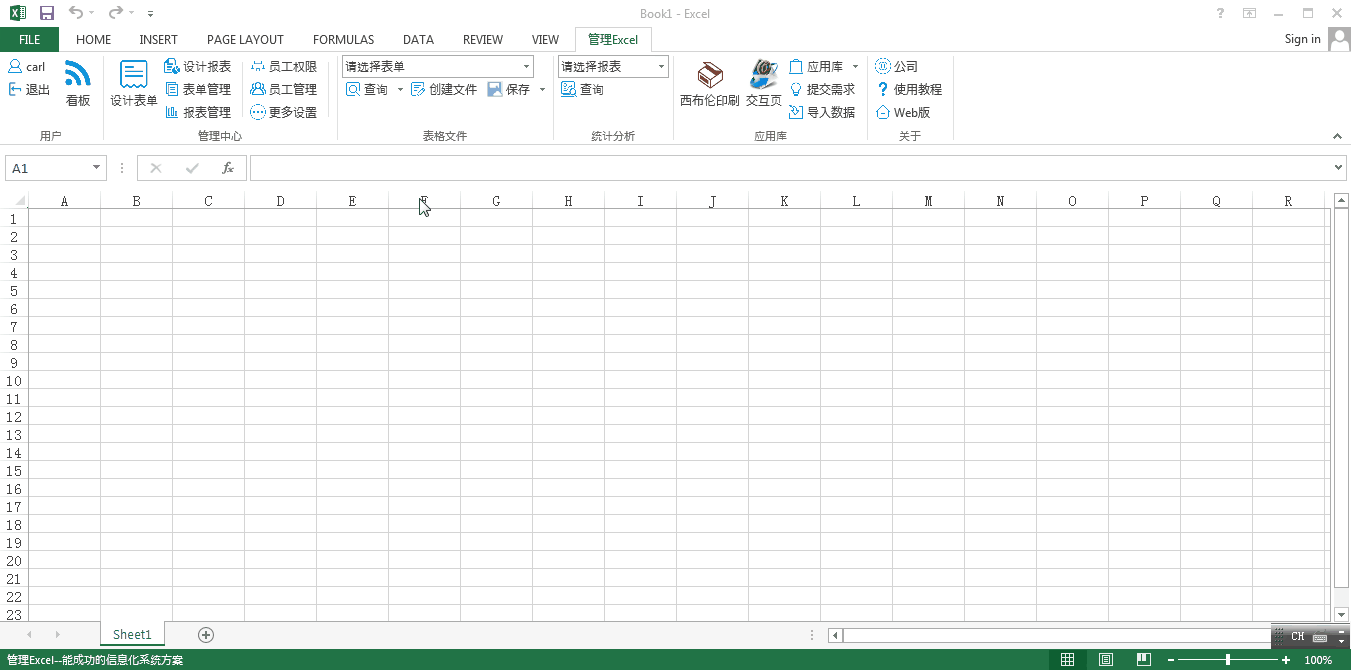
Task: Open the 看板 dashboard
Action: (78, 84)
